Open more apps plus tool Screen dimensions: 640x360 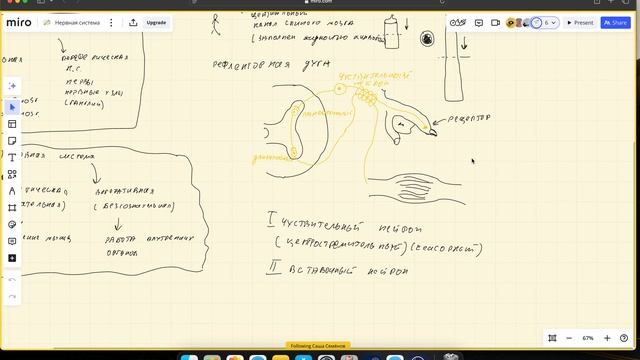[x=12, y=258]
